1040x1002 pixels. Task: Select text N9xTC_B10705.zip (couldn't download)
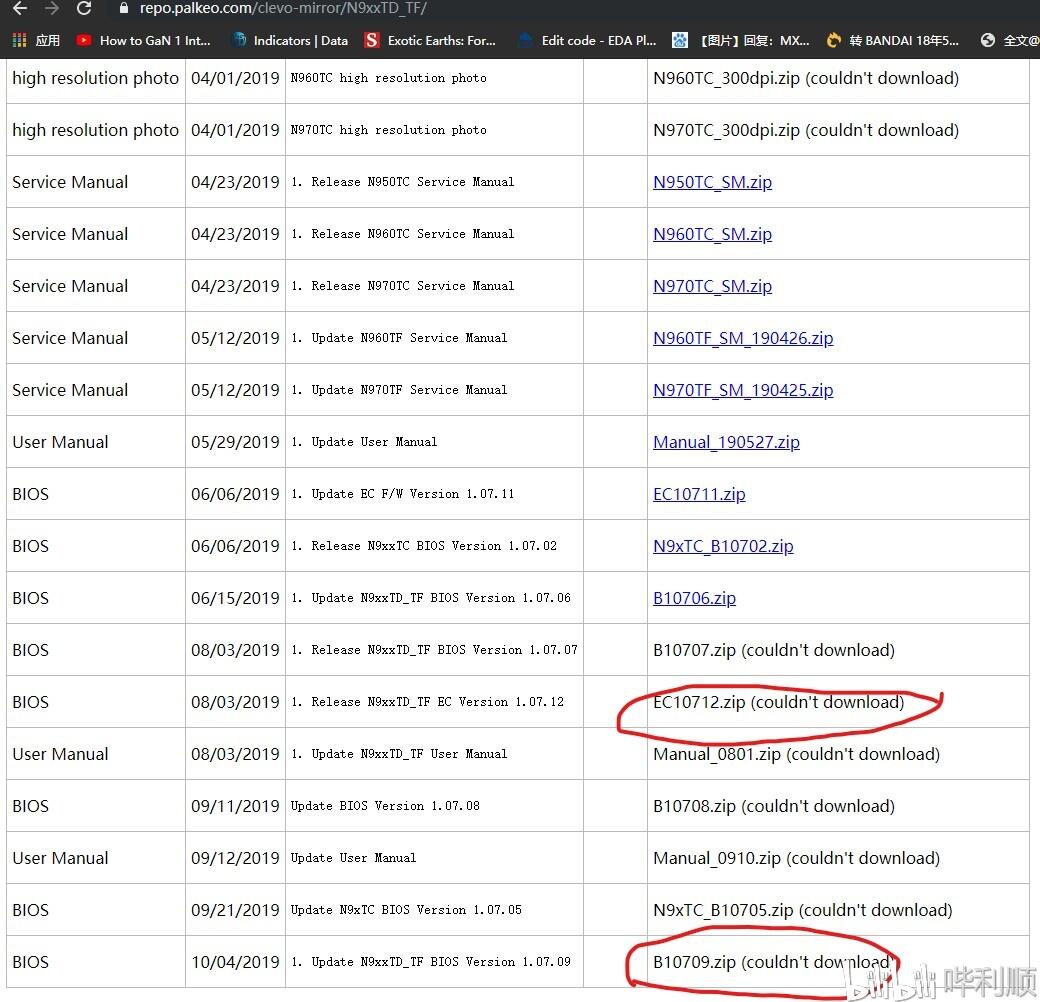click(803, 910)
